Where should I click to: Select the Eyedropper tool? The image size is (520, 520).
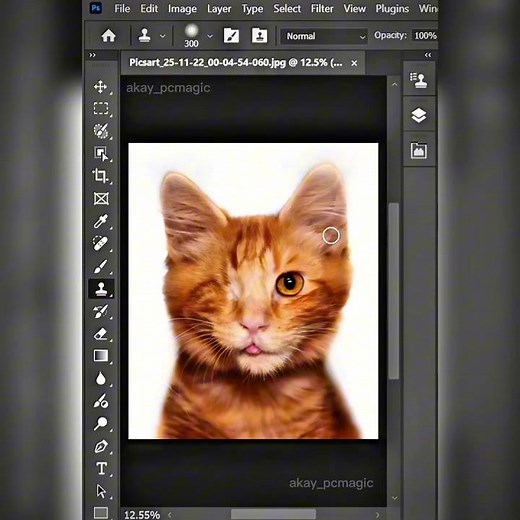100,221
